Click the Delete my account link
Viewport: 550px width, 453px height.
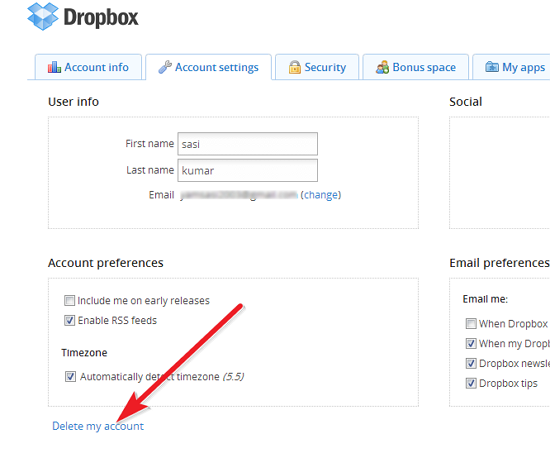pyautogui.click(x=98, y=426)
